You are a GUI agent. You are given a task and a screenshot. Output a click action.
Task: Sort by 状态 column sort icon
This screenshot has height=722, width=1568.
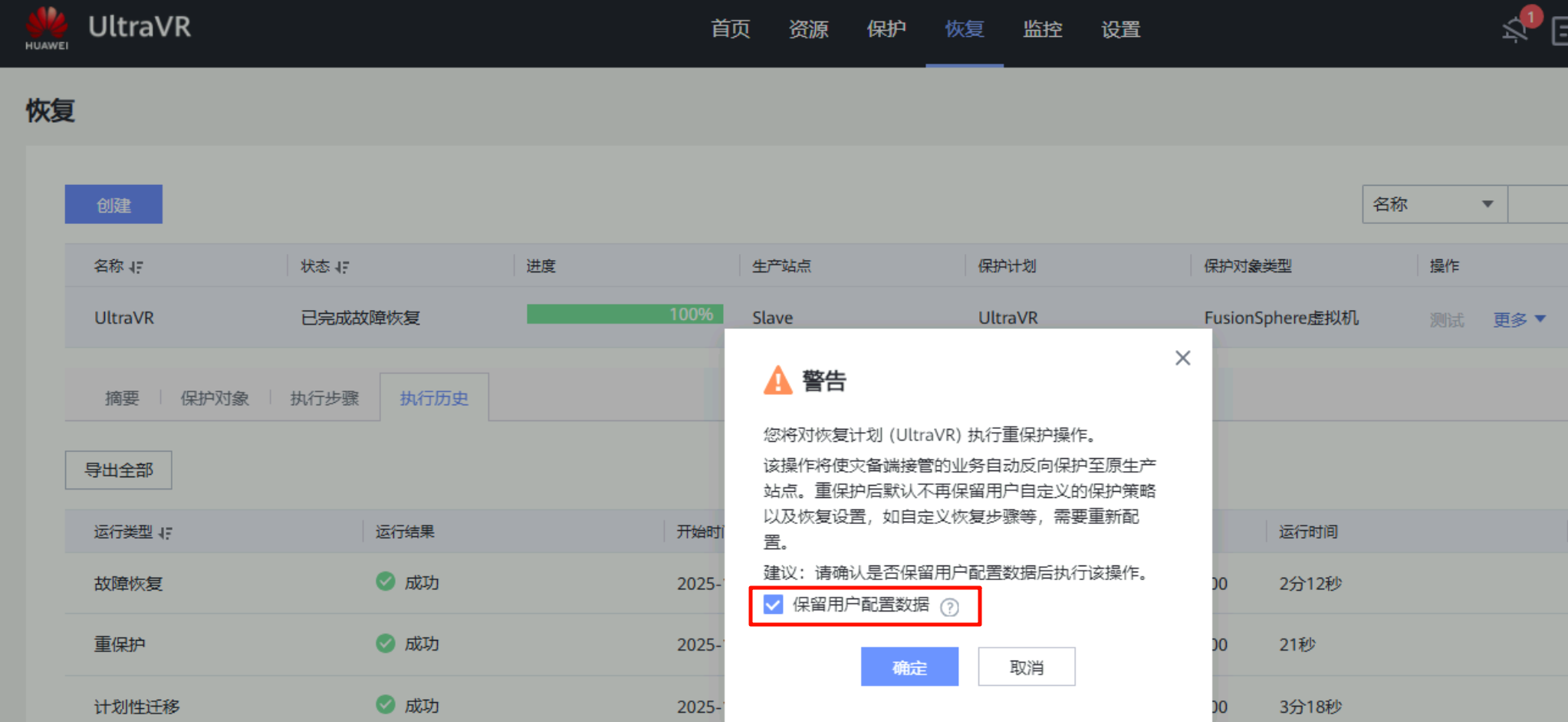click(x=342, y=267)
